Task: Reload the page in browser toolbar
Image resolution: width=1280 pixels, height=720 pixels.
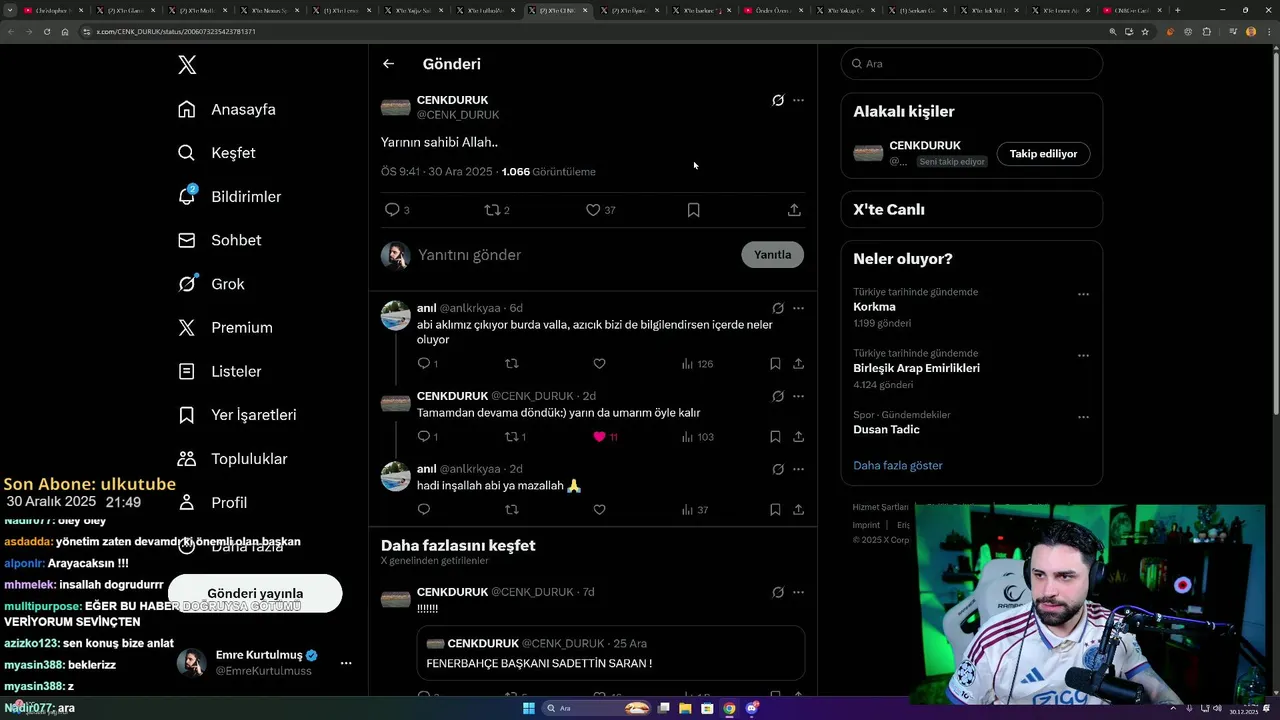Action: click(47, 32)
